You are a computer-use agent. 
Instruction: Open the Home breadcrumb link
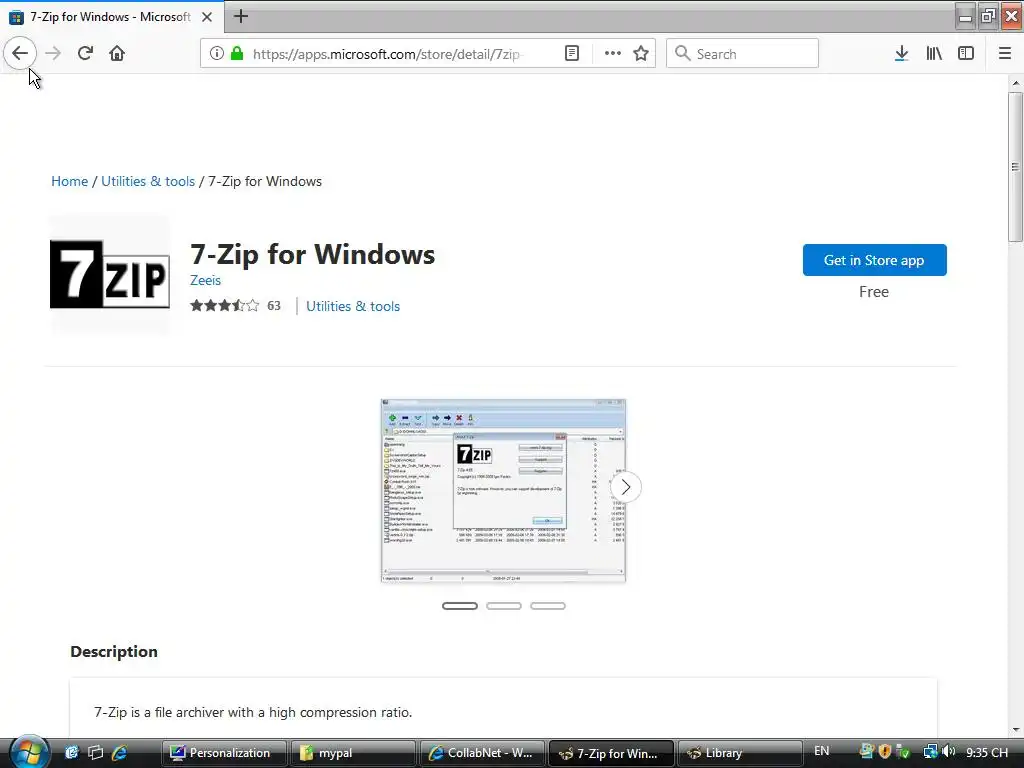tap(69, 181)
